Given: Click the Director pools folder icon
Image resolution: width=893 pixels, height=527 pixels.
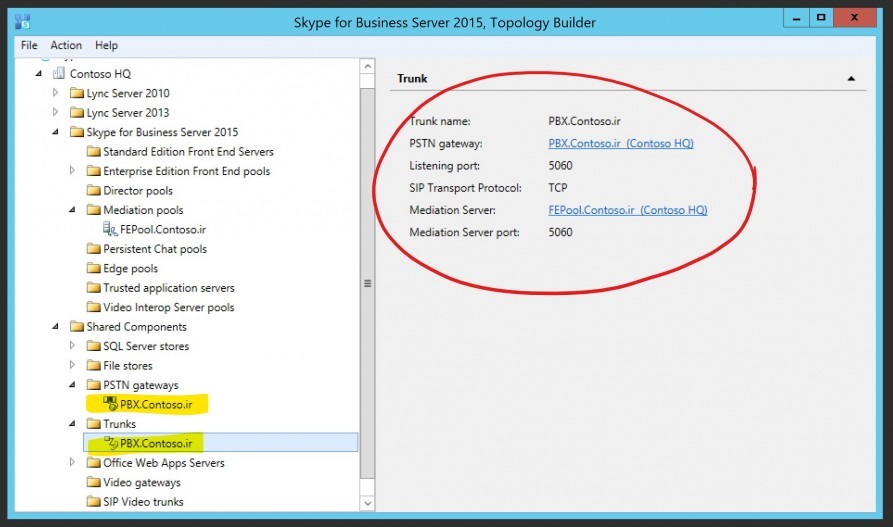Looking at the screenshot, I should point(93,190).
